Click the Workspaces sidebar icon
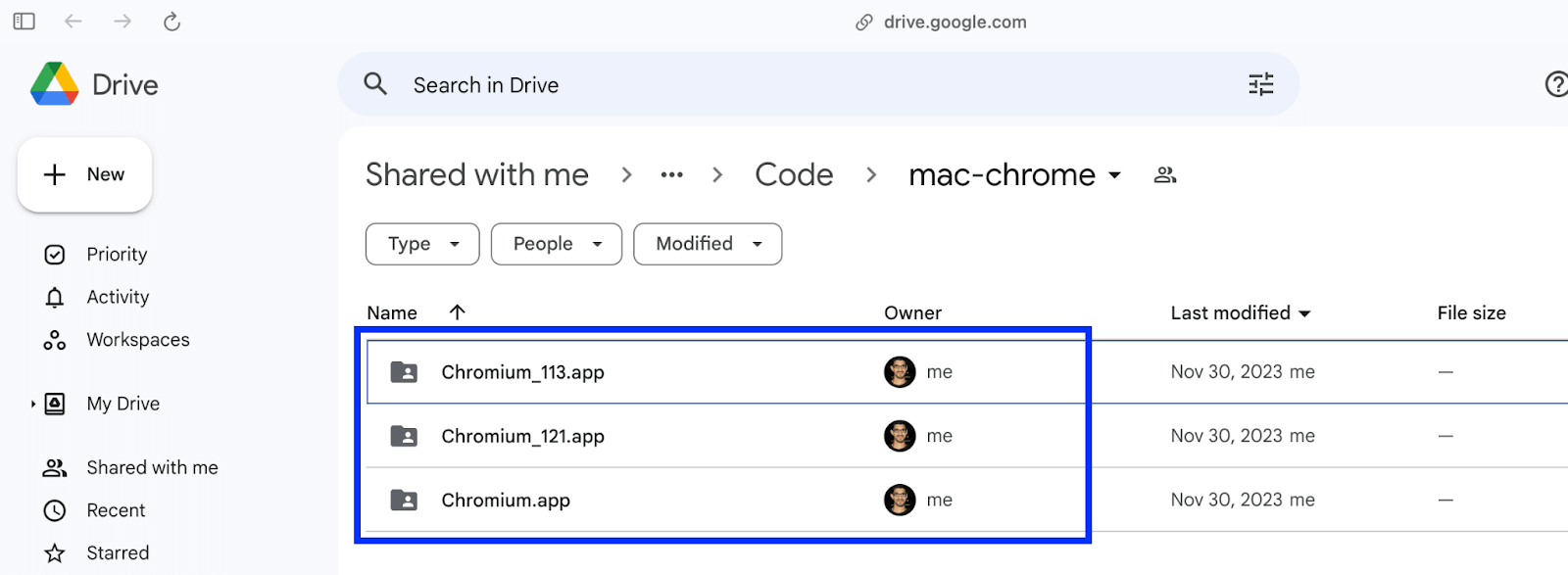This screenshot has height=575, width=1568. 55,340
